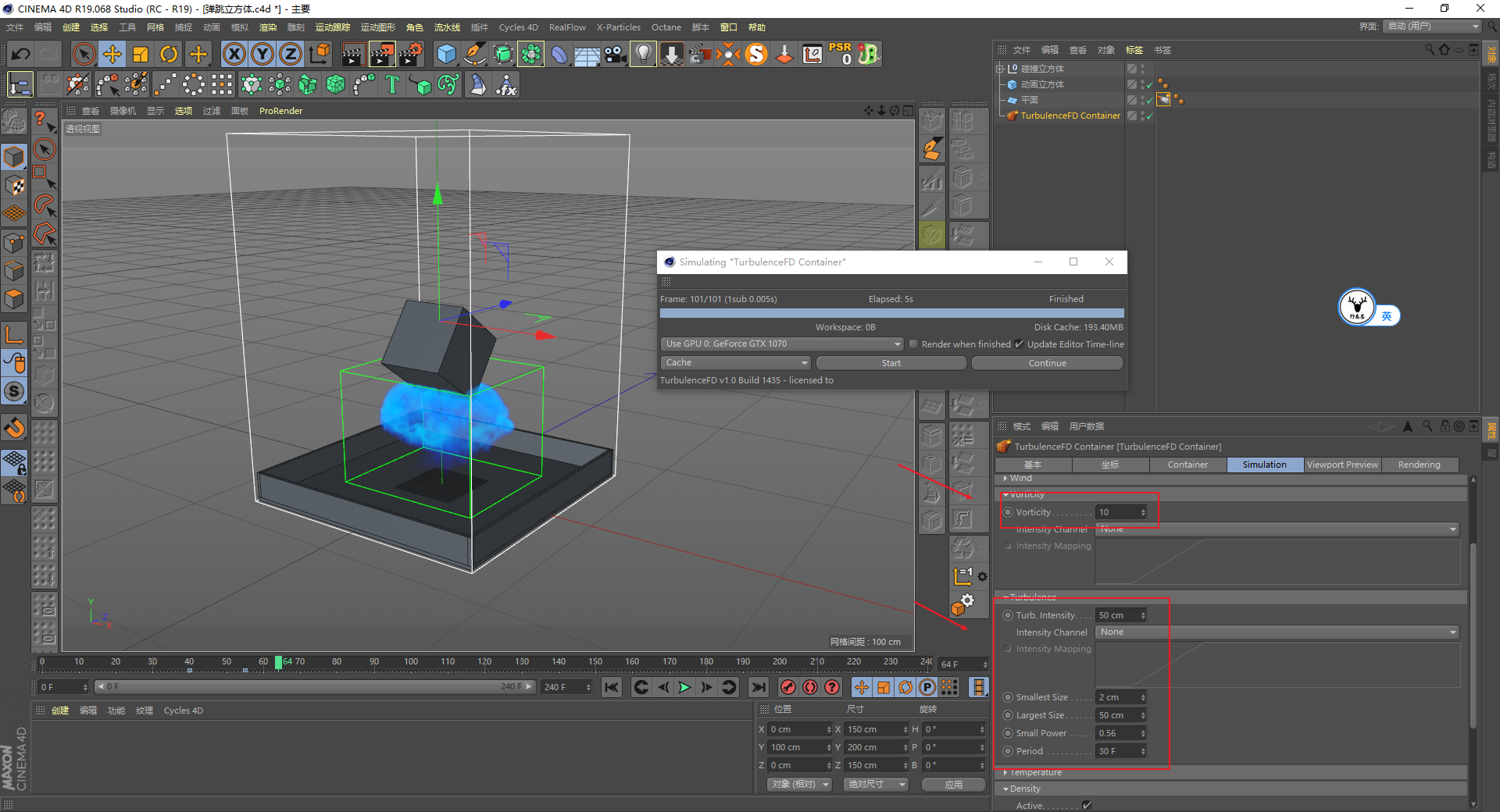Click the Undo arrow icon
The width and height of the screenshot is (1500, 812).
click(21, 54)
